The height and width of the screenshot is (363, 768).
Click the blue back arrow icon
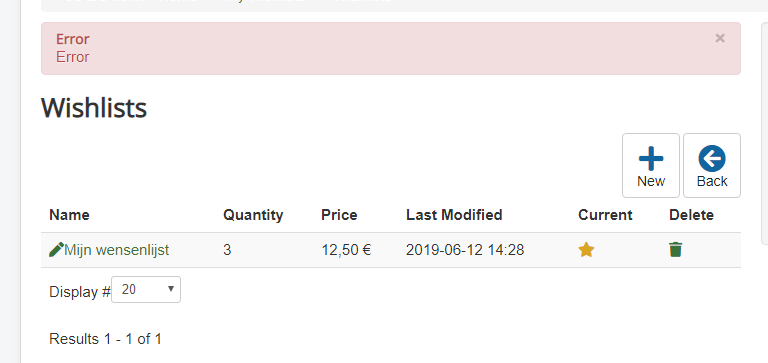point(712,158)
